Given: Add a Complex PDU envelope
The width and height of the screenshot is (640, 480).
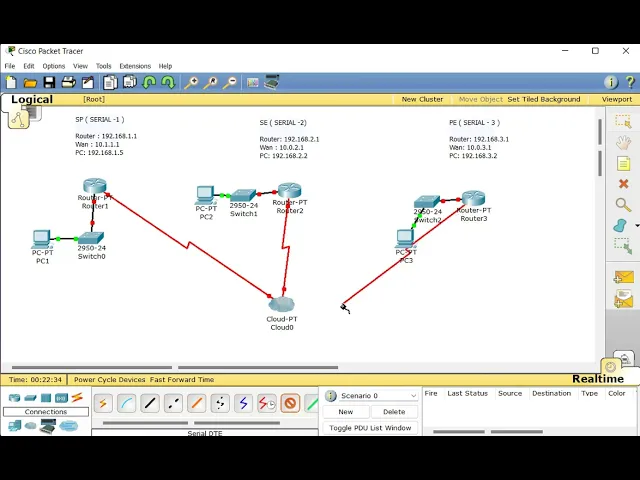Looking at the screenshot, I should [x=623, y=299].
